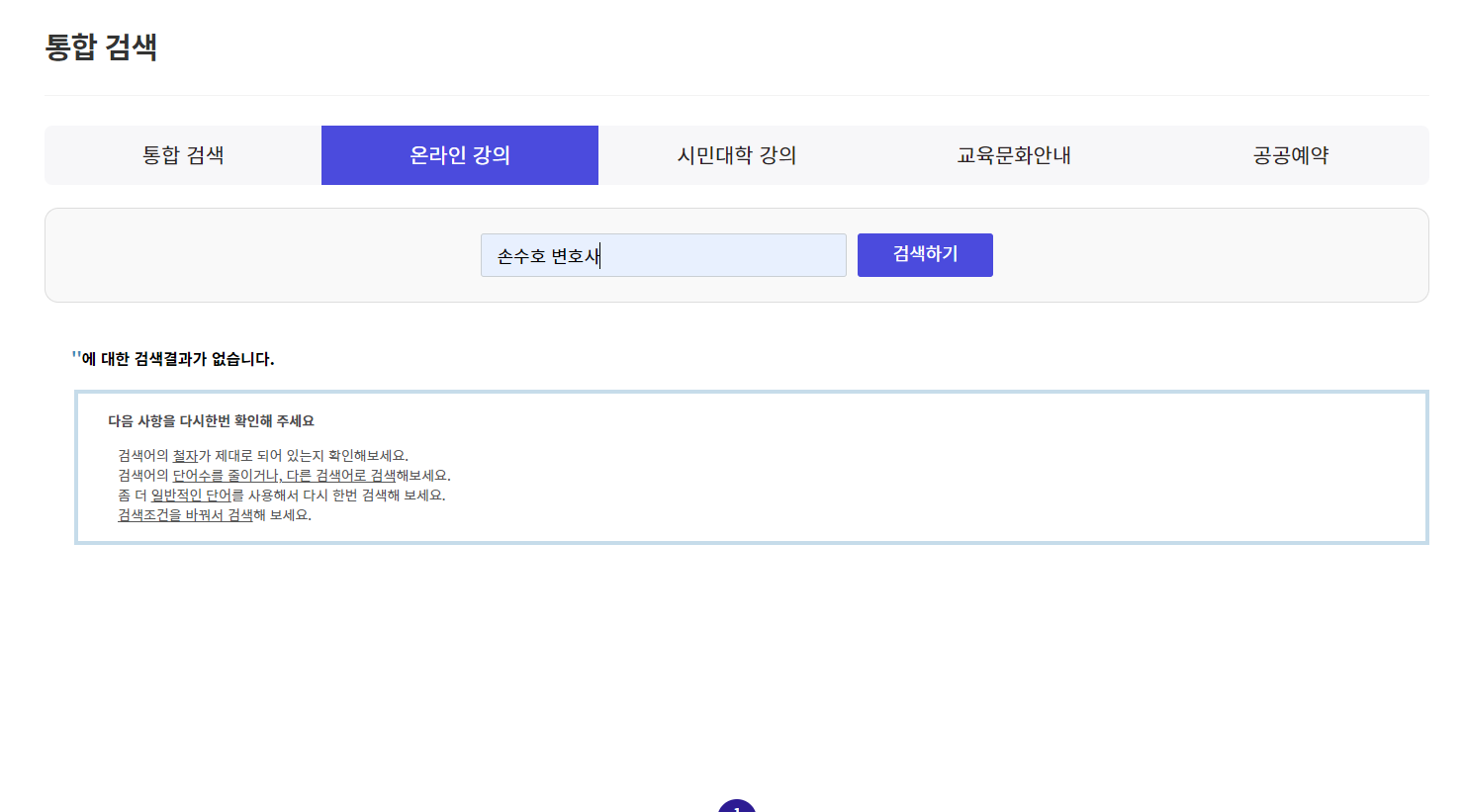Go to the 교육문화안내 tab
Image resolution: width=1463 pixels, height=812 pixels.
(1014, 155)
